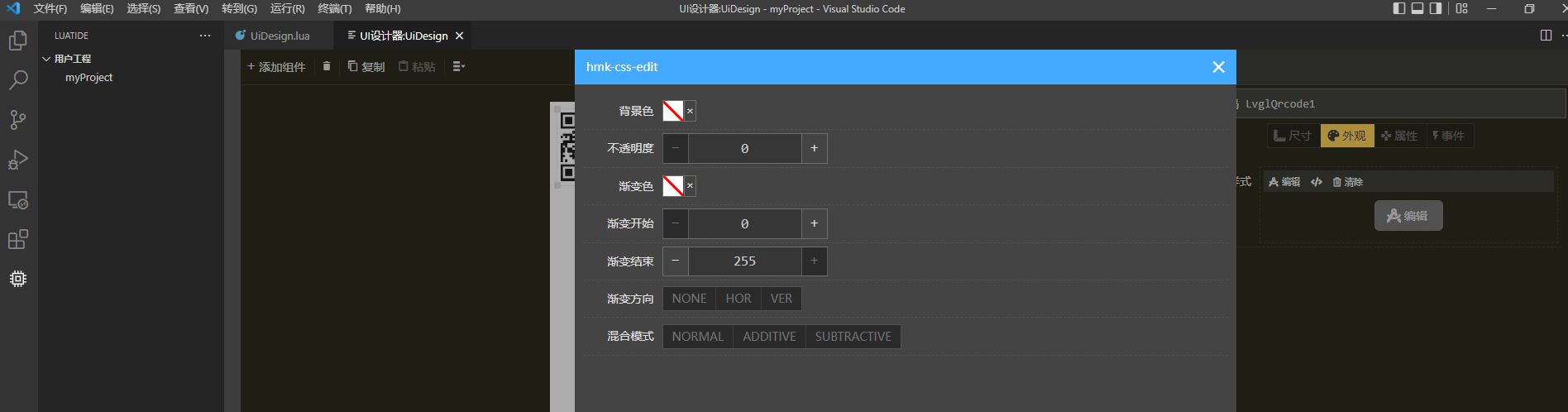Click the small 编辑 link in style row
The height and width of the screenshot is (412, 1568).
tap(1284, 182)
